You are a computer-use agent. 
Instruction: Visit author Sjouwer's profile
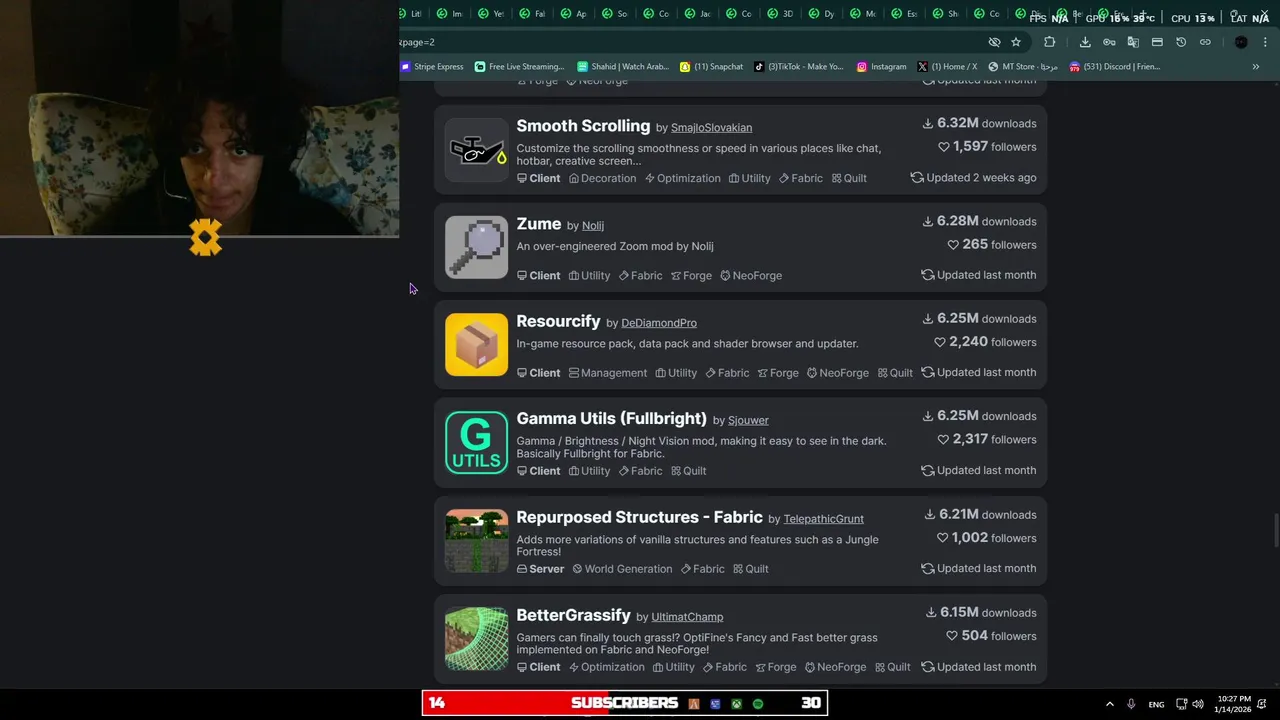[748, 421]
